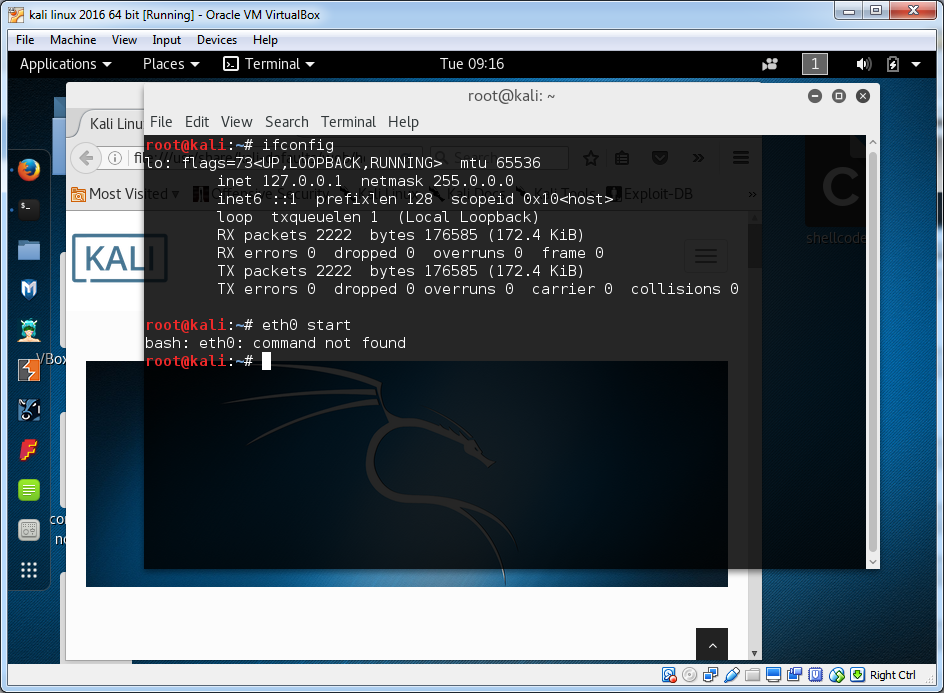Click the optical drive indicator in the VirtualBox status bar
Viewport: 944px width, 693px height.
coord(689,675)
